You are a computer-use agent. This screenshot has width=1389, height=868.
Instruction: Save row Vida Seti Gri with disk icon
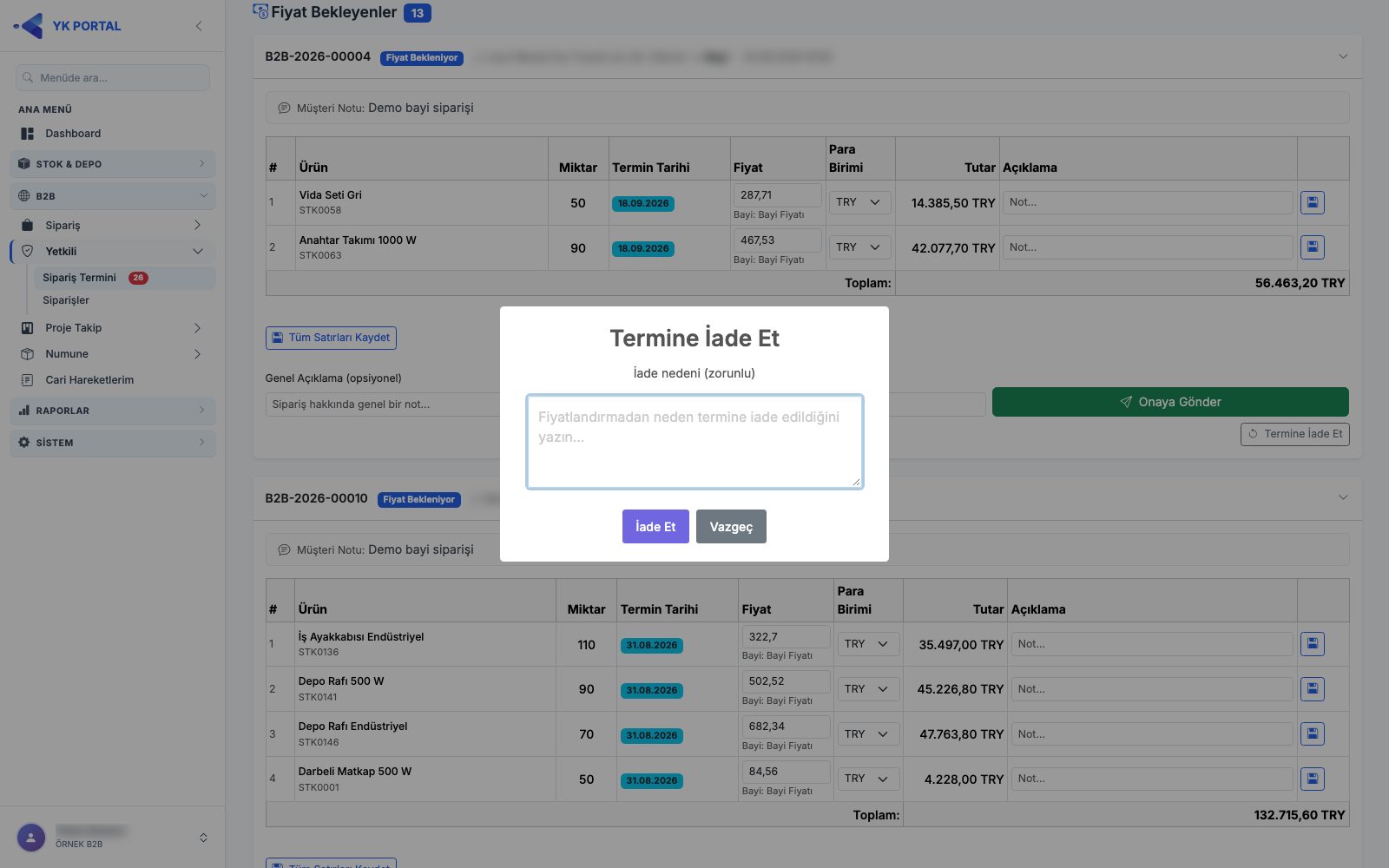point(1313,202)
